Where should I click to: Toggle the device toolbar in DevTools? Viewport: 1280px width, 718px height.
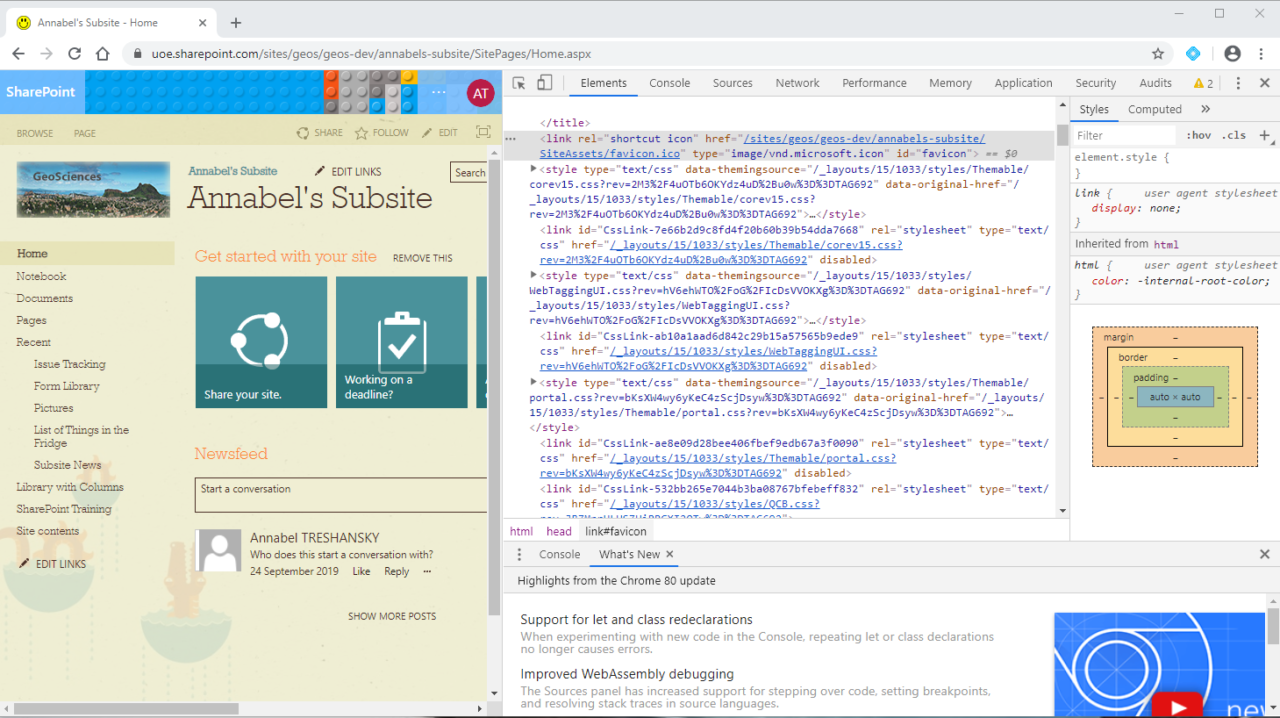click(x=543, y=82)
